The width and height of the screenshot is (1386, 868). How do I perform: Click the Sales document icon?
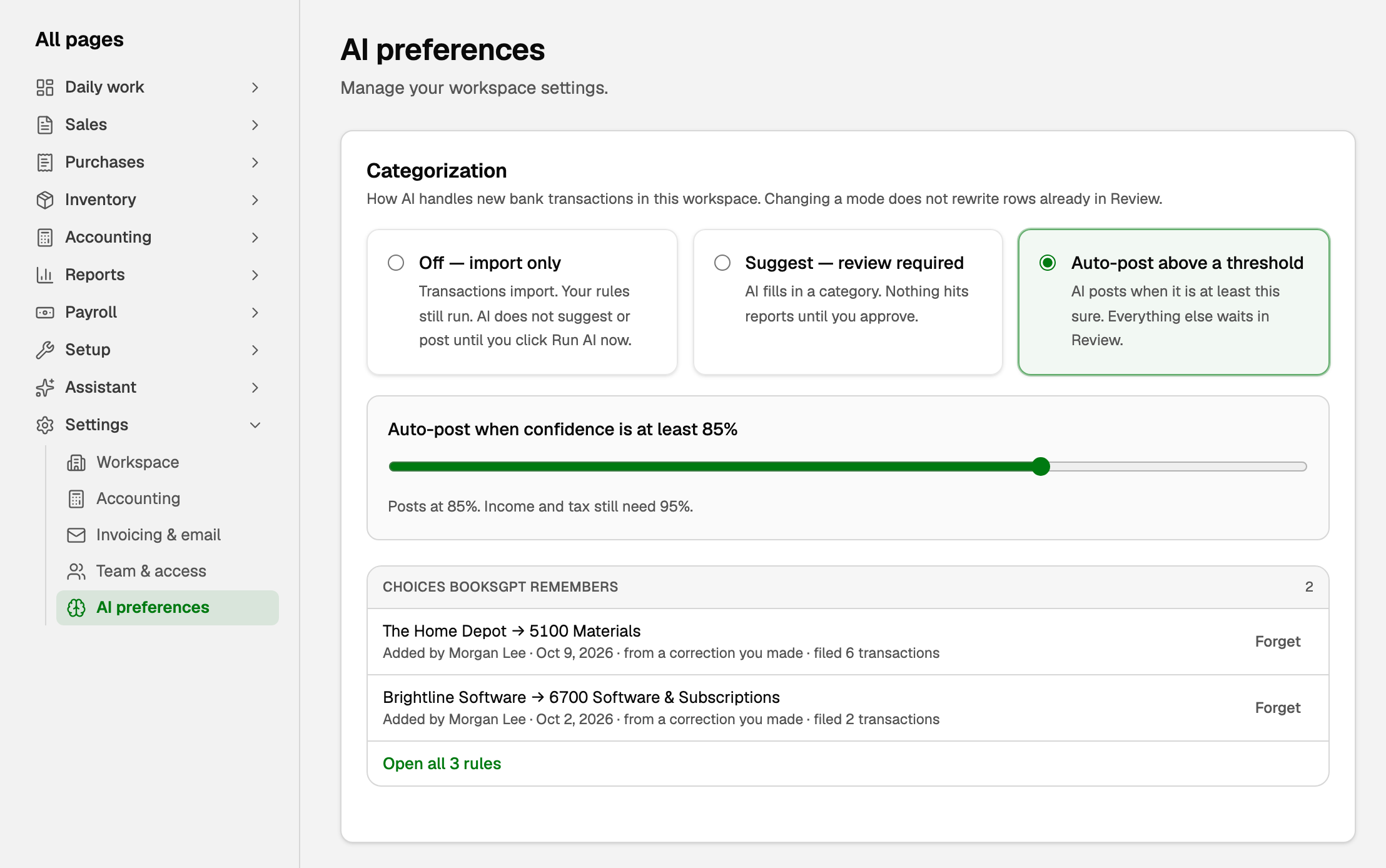click(45, 125)
